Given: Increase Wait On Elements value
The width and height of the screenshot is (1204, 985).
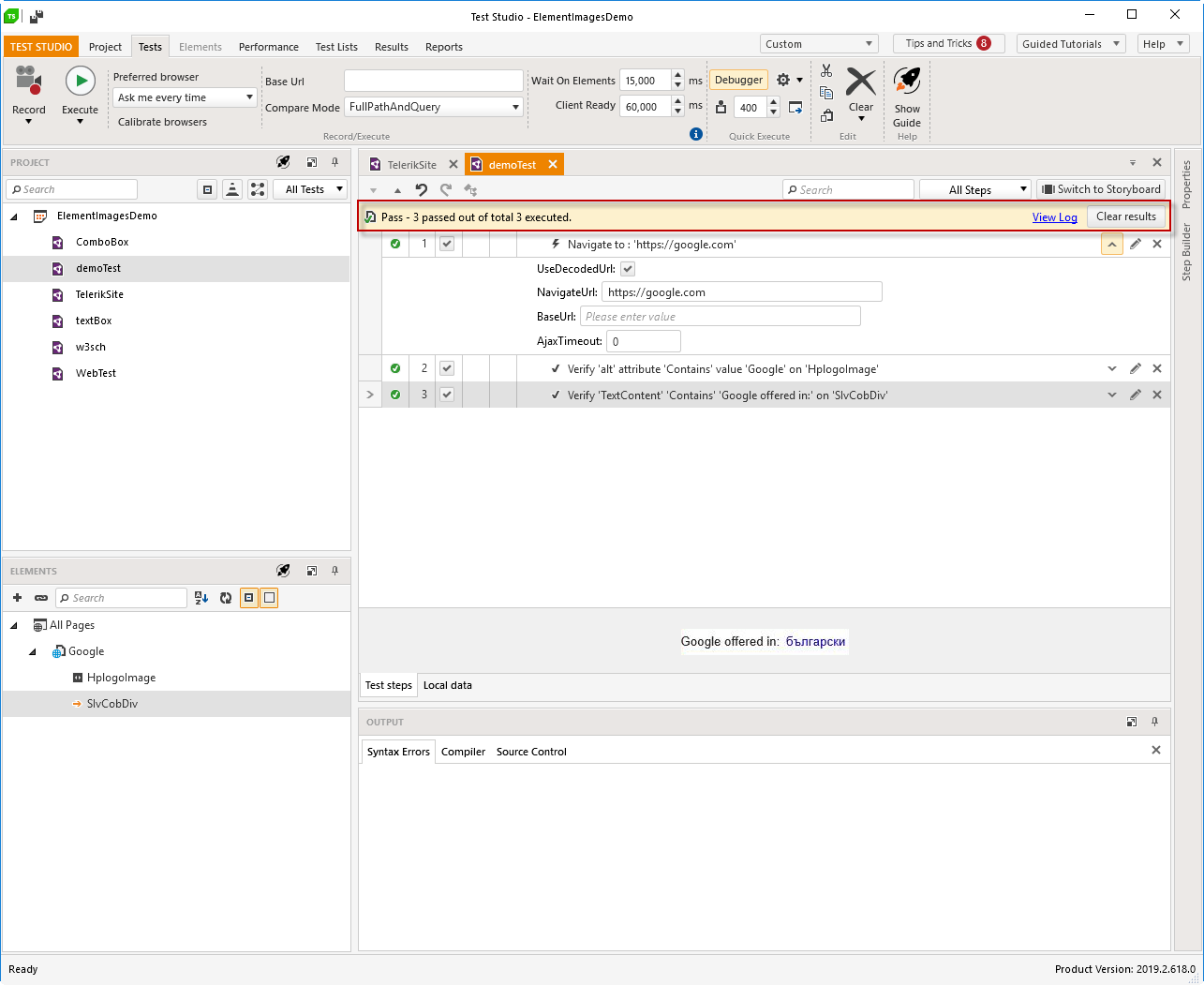Looking at the screenshot, I should pyautogui.click(x=678, y=75).
